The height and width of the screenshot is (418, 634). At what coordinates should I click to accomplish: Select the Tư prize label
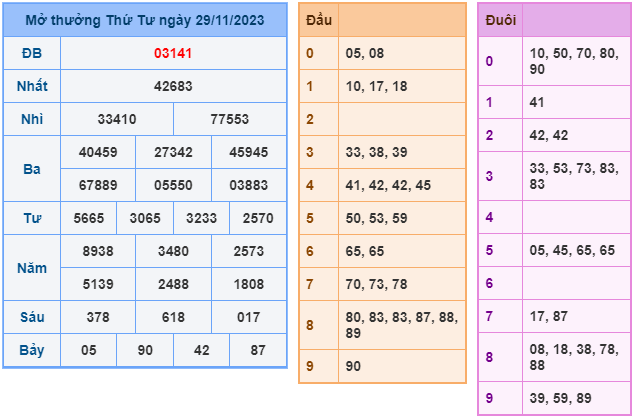[32, 218]
